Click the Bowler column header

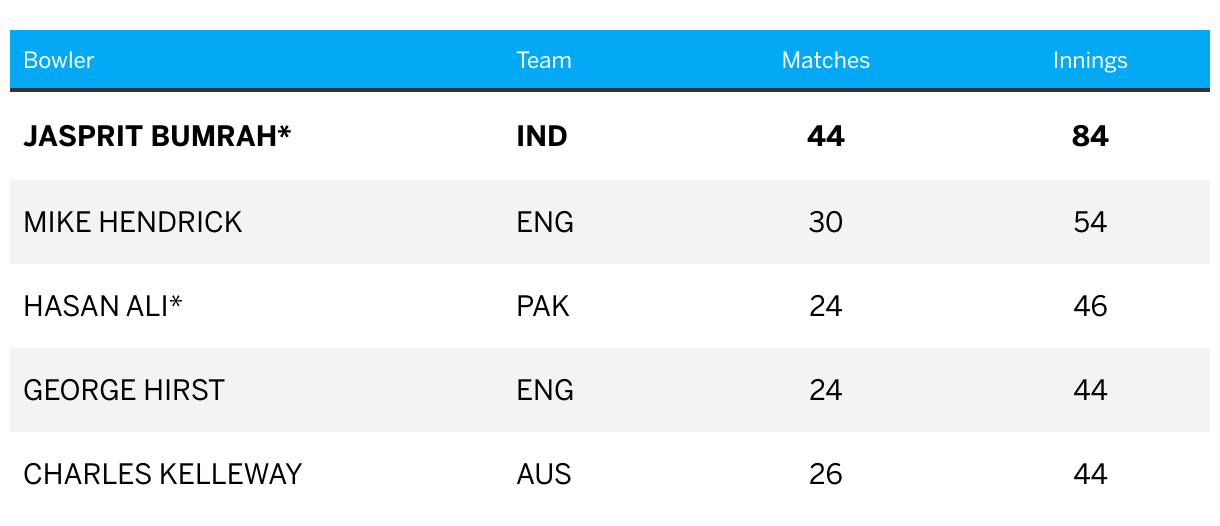[59, 60]
